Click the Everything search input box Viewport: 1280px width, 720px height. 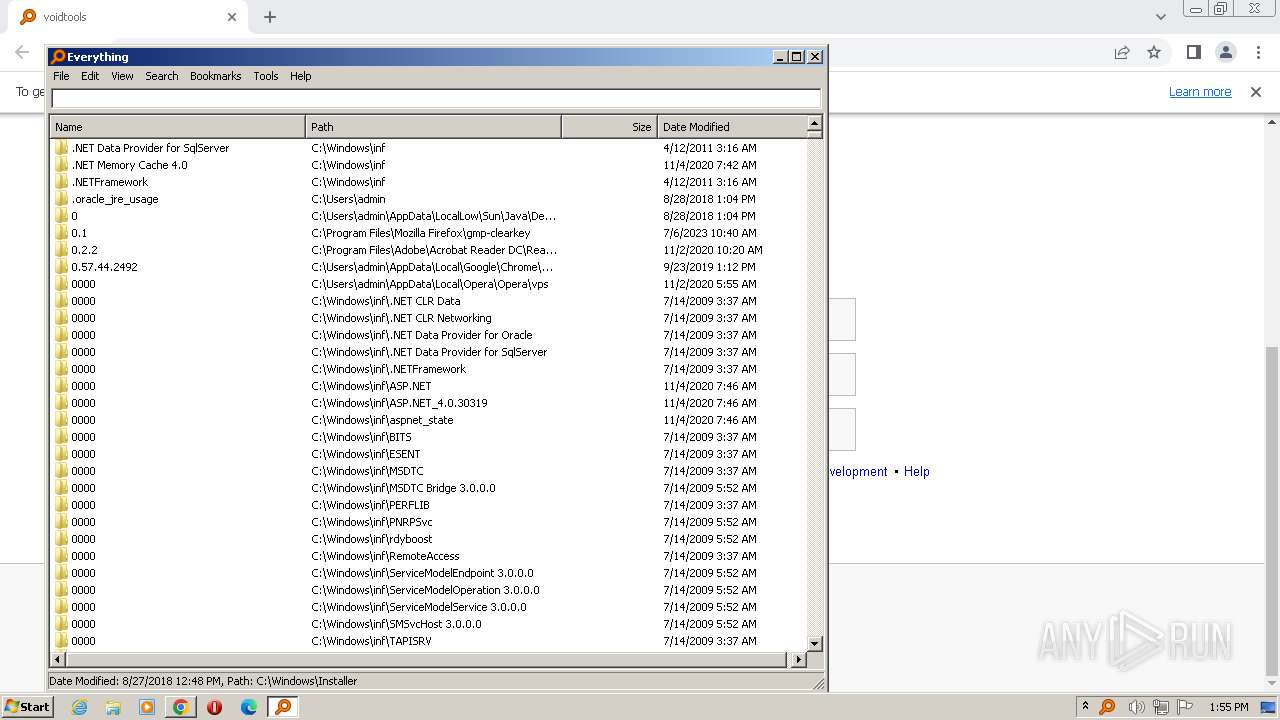(x=436, y=98)
